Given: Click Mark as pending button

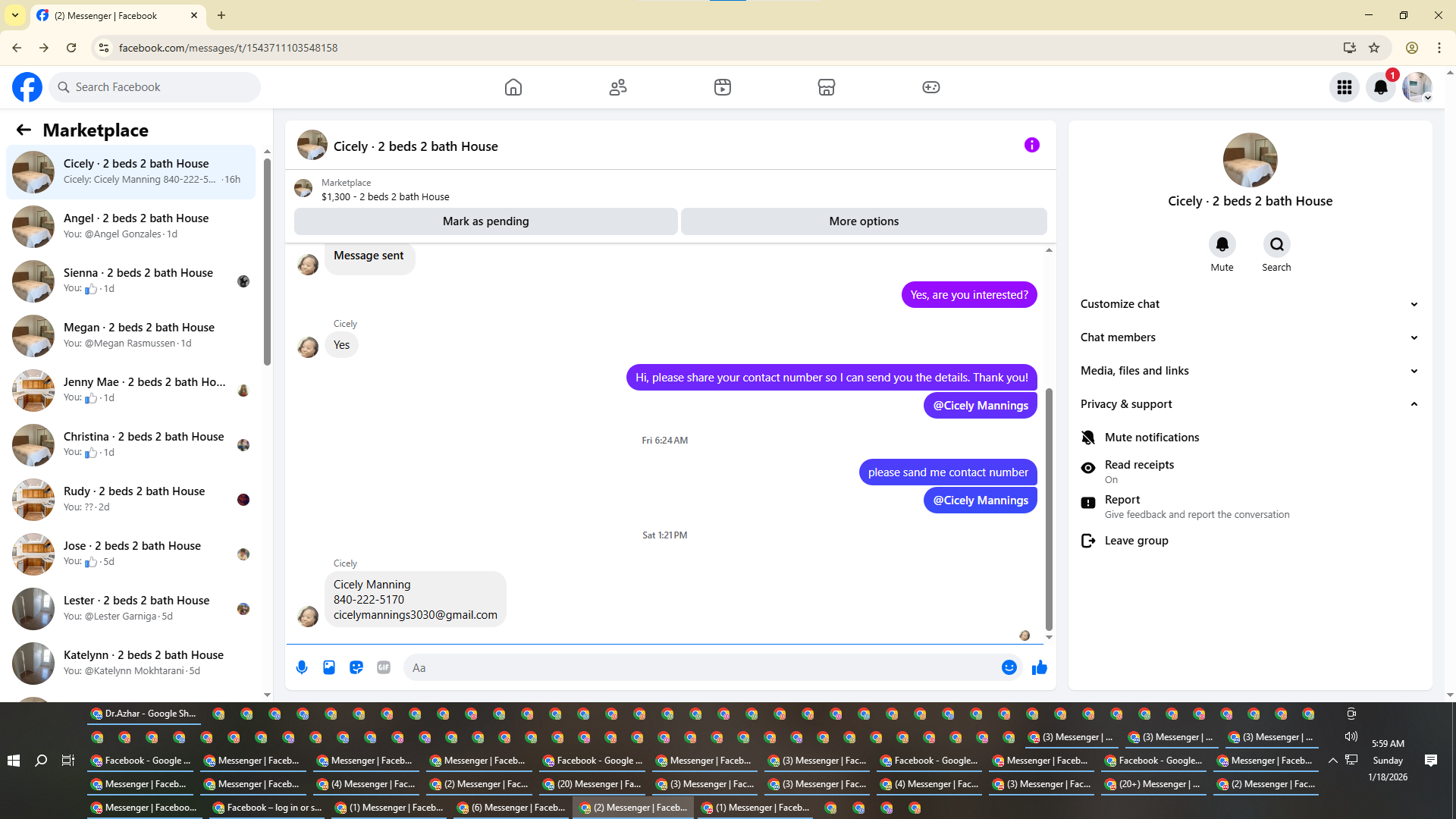Looking at the screenshot, I should (x=485, y=221).
